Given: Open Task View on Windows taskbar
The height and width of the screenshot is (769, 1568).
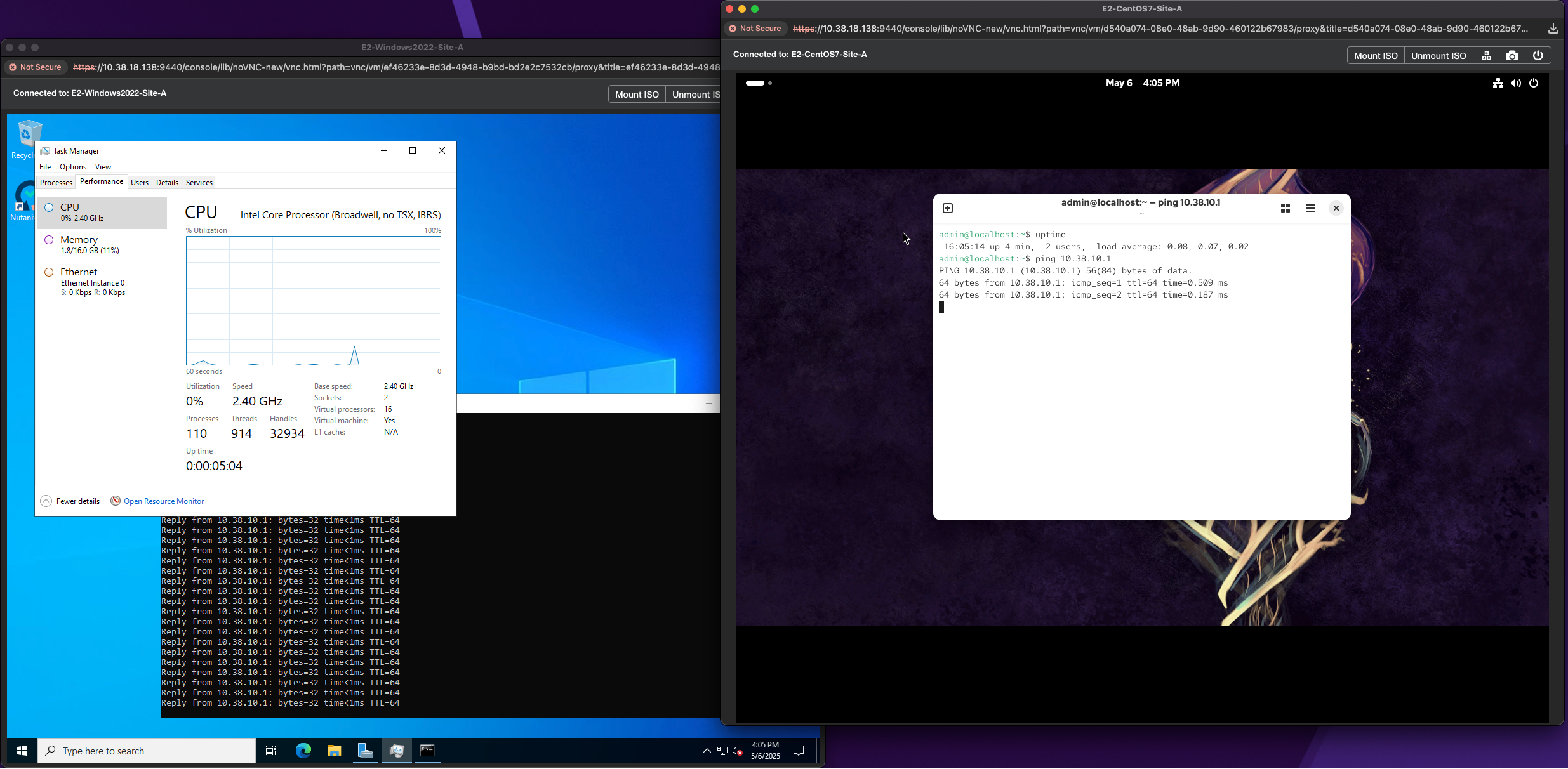Looking at the screenshot, I should [270, 751].
